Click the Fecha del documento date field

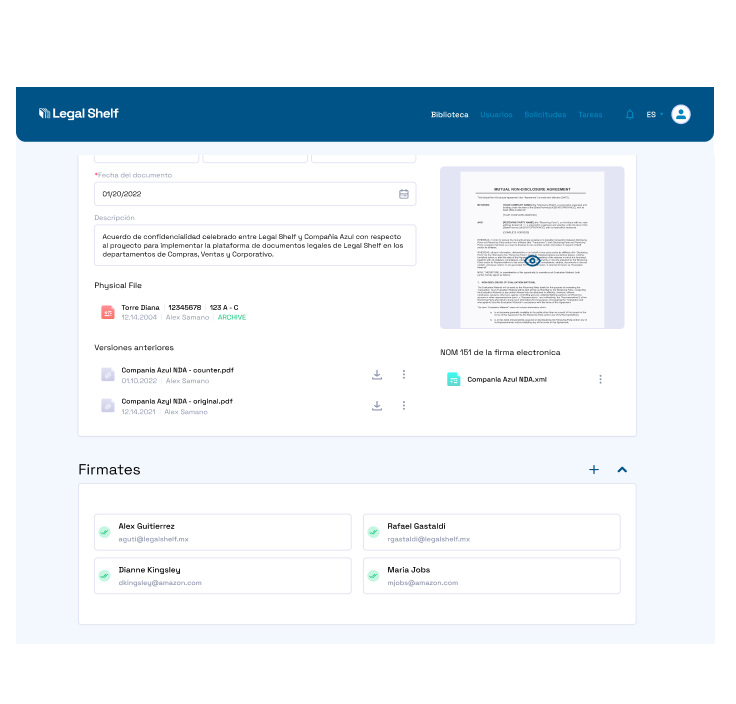click(255, 194)
